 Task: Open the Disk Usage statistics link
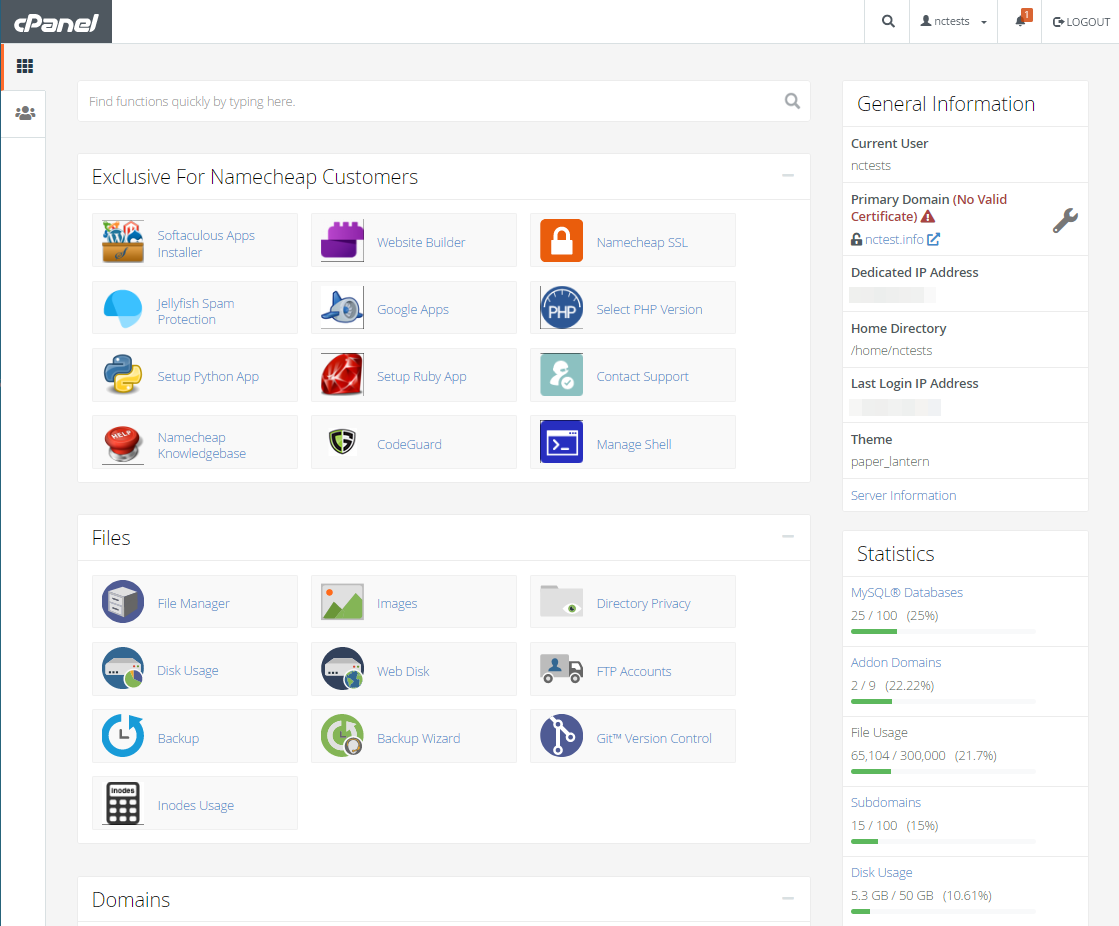(881, 872)
